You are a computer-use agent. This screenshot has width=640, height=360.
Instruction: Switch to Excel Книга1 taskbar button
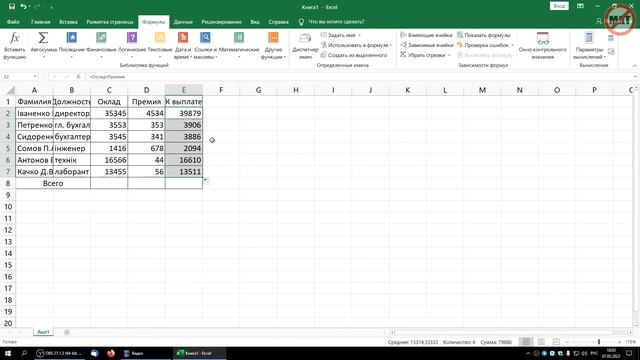[199, 353]
